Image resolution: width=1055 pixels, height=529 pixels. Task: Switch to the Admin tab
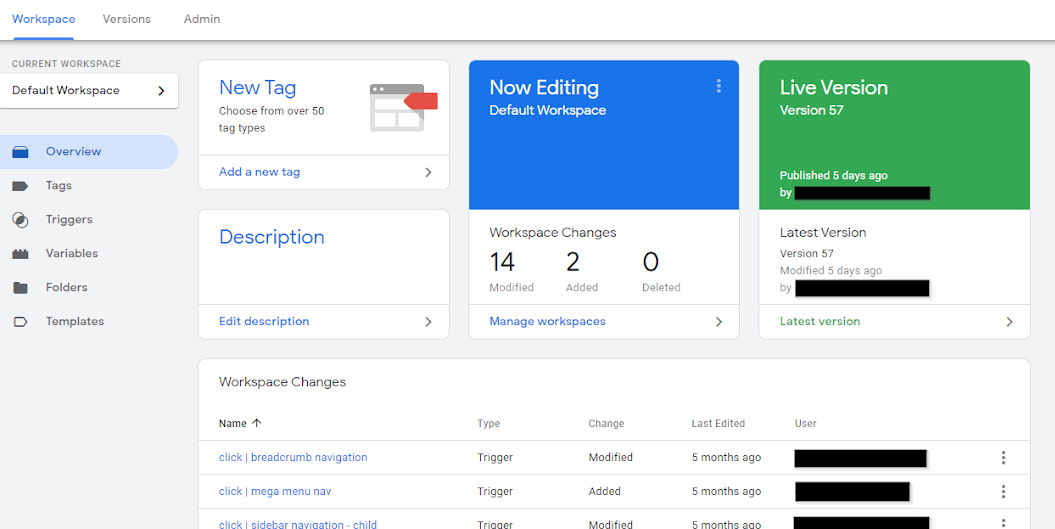(202, 19)
